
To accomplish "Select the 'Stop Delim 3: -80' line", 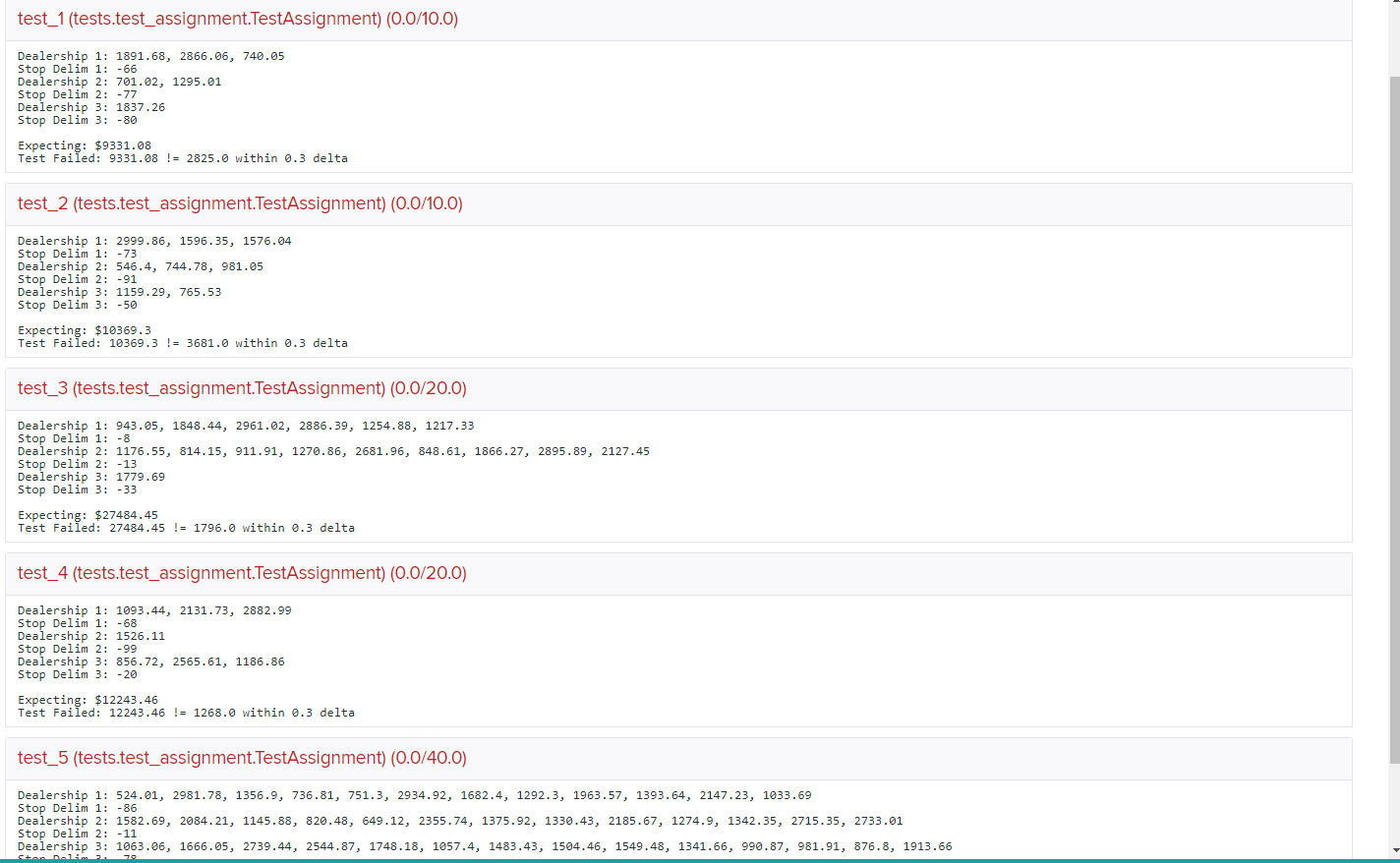I will (x=78, y=120).
